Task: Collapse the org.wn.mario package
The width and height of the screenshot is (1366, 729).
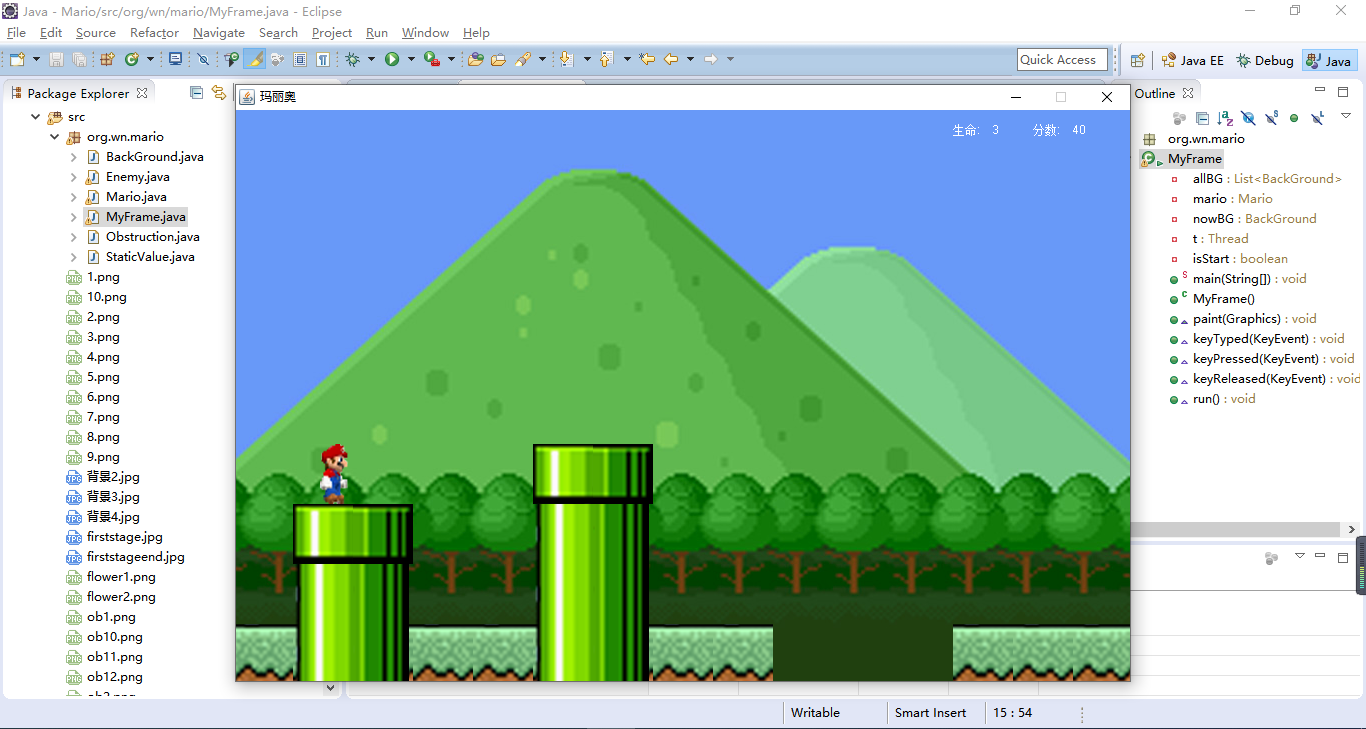Action: 55,137
